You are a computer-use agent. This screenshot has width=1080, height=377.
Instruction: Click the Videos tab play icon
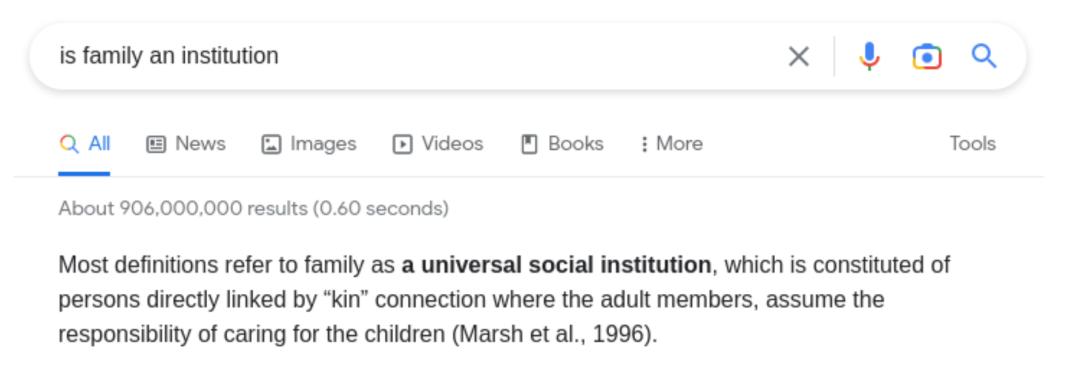[x=402, y=144]
